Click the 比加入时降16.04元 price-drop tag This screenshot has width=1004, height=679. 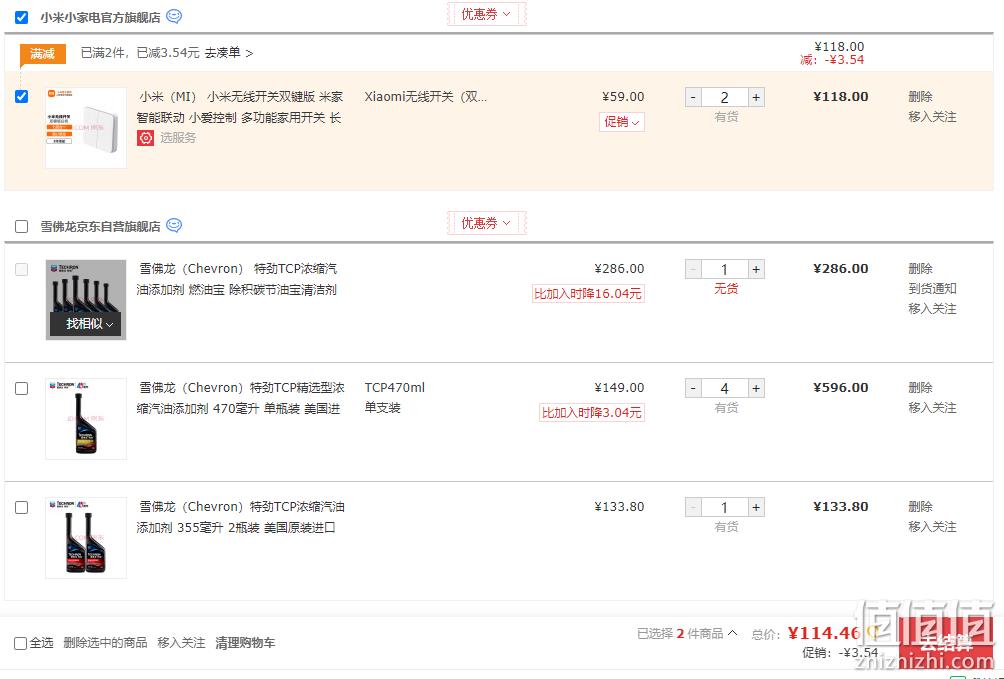point(588,293)
